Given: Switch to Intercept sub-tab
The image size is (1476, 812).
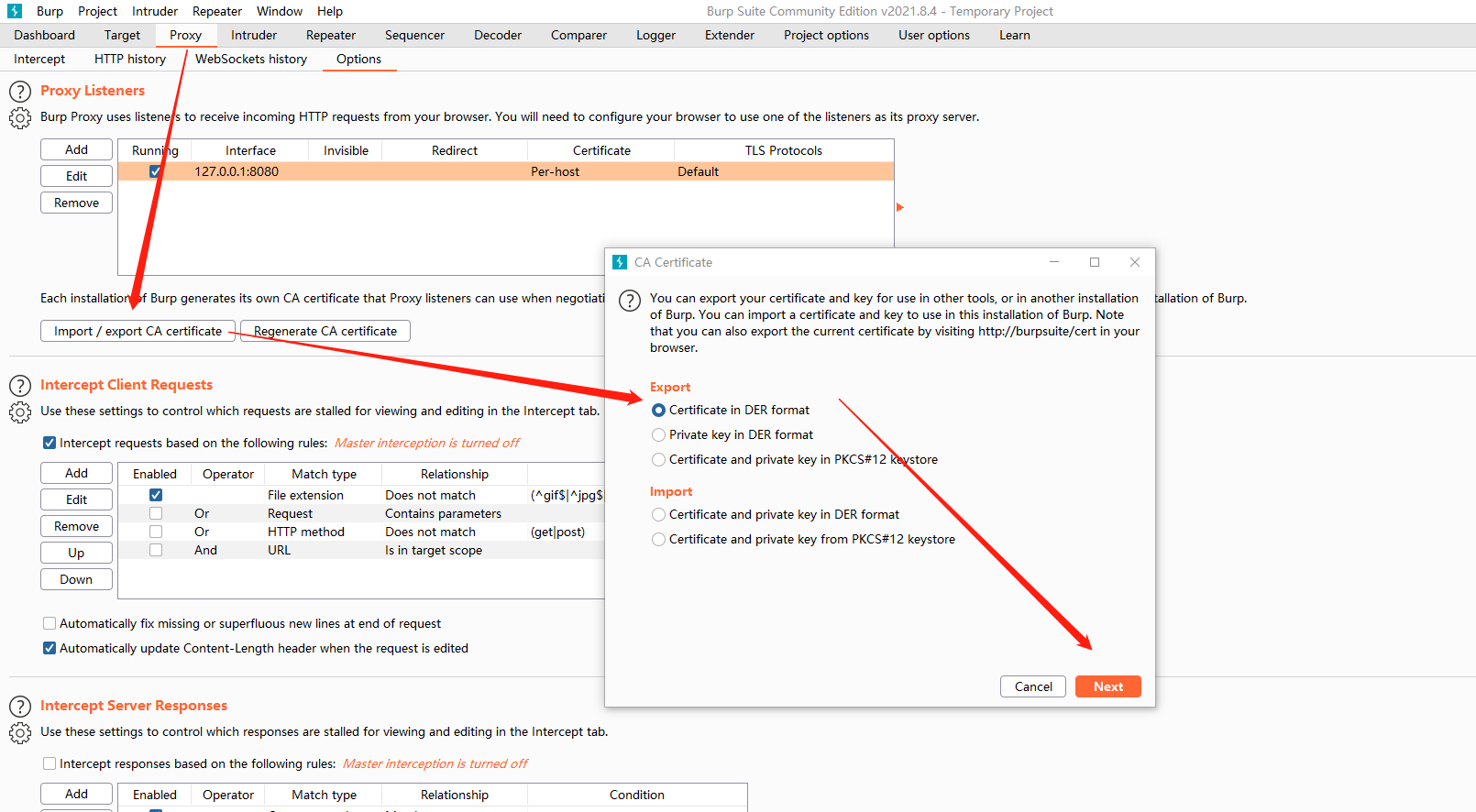Looking at the screenshot, I should point(39,59).
